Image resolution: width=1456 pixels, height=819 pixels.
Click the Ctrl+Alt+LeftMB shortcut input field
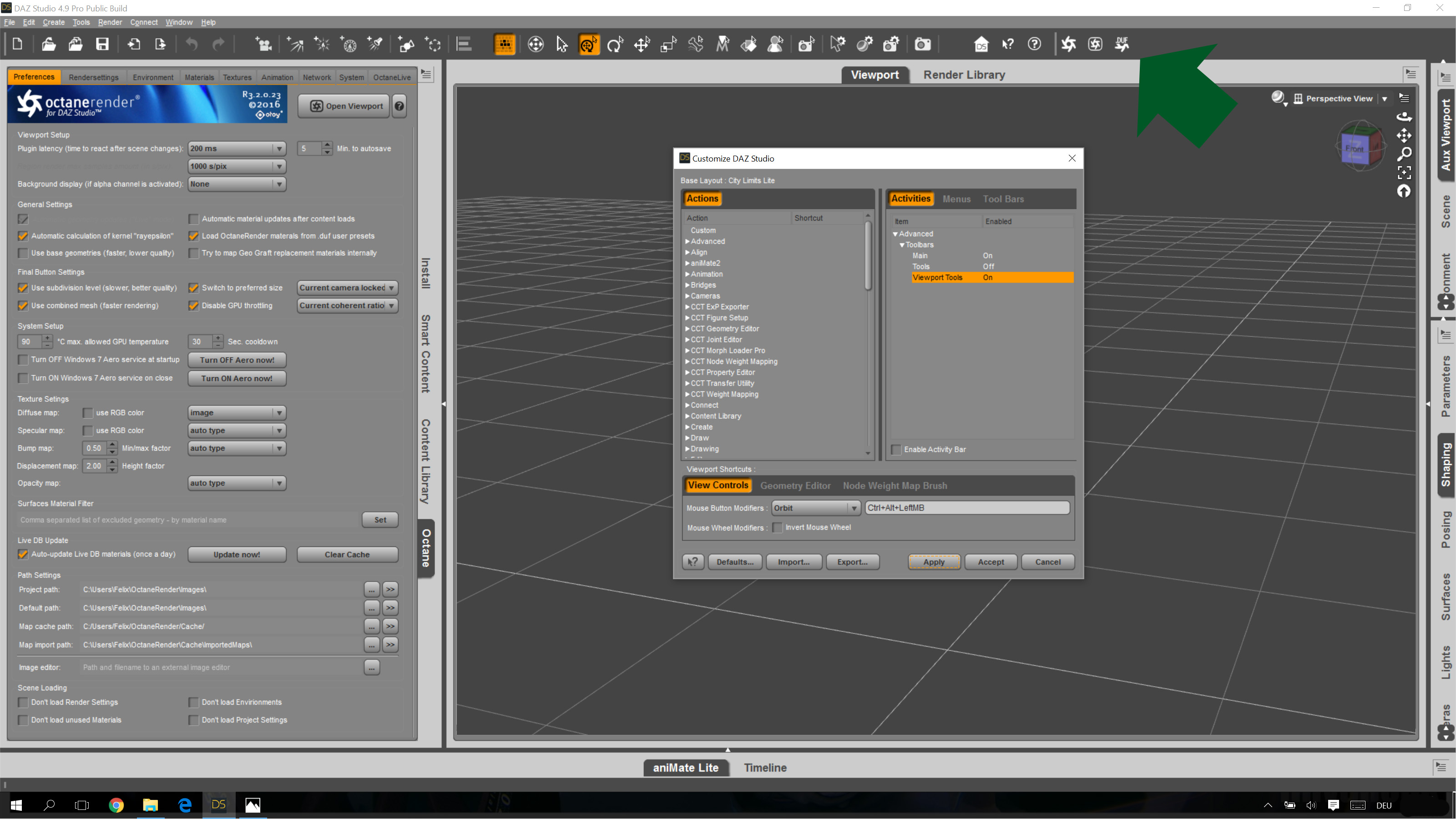coord(966,508)
